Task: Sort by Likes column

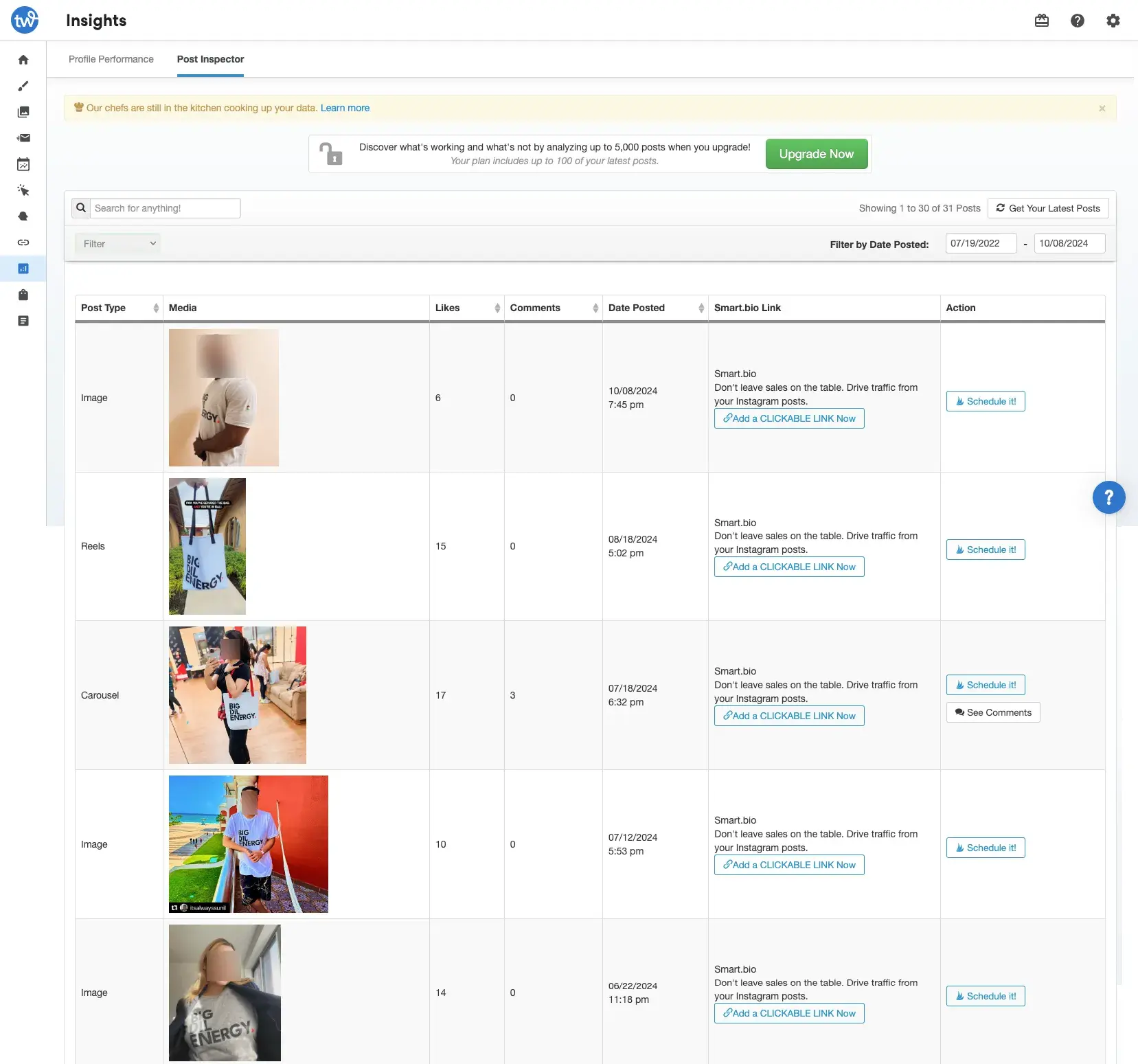Action: click(x=467, y=308)
